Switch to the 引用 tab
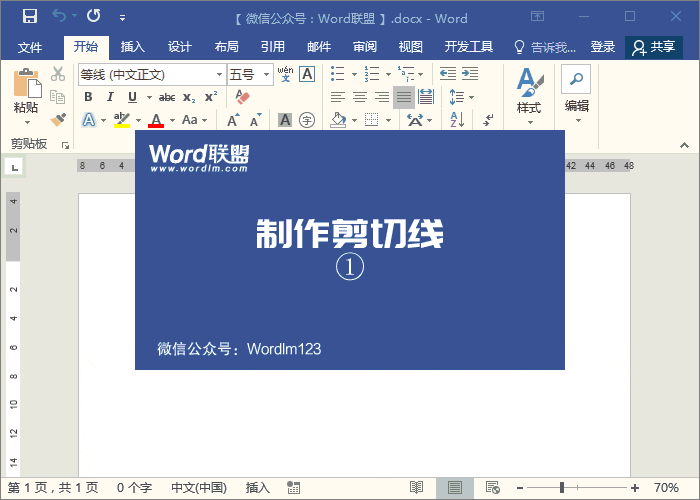This screenshot has height=500, width=700. tap(273, 46)
